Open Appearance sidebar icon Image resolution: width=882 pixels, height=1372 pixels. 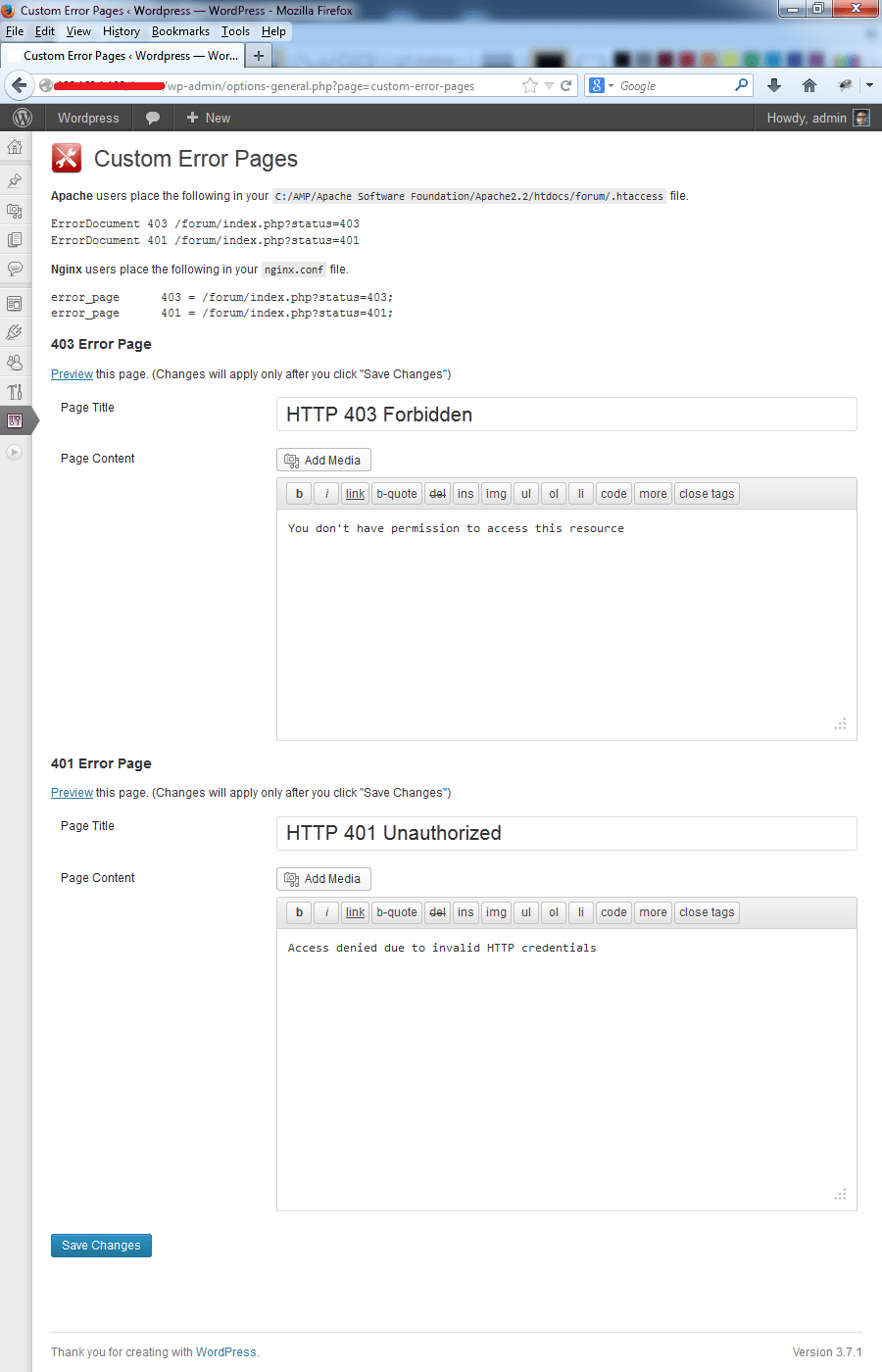pos(15,304)
